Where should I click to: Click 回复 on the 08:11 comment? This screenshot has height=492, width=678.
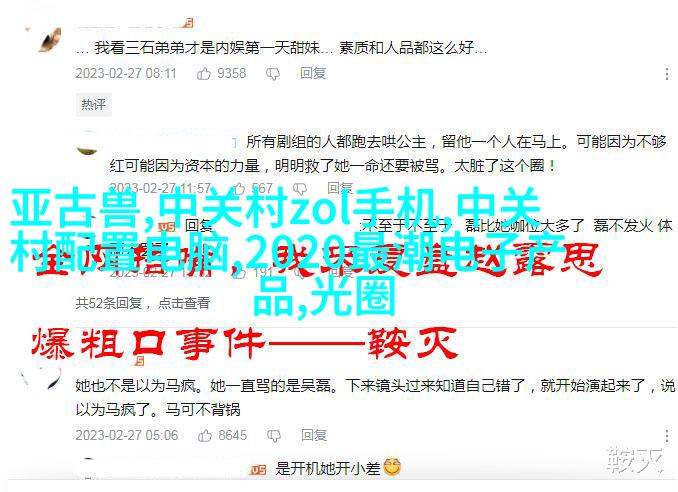click(313, 73)
